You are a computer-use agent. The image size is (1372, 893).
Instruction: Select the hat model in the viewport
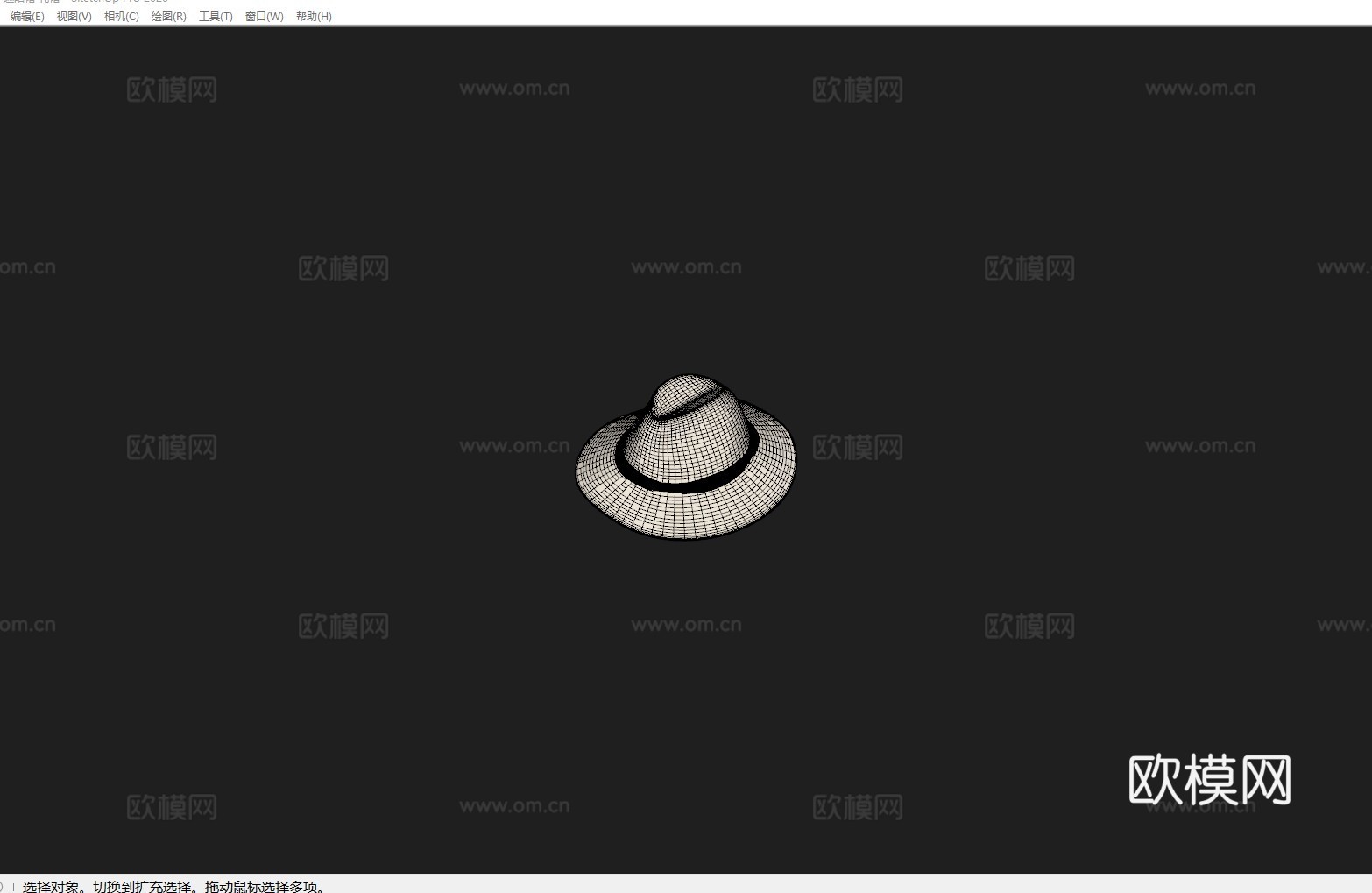pyautogui.click(x=685, y=457)
